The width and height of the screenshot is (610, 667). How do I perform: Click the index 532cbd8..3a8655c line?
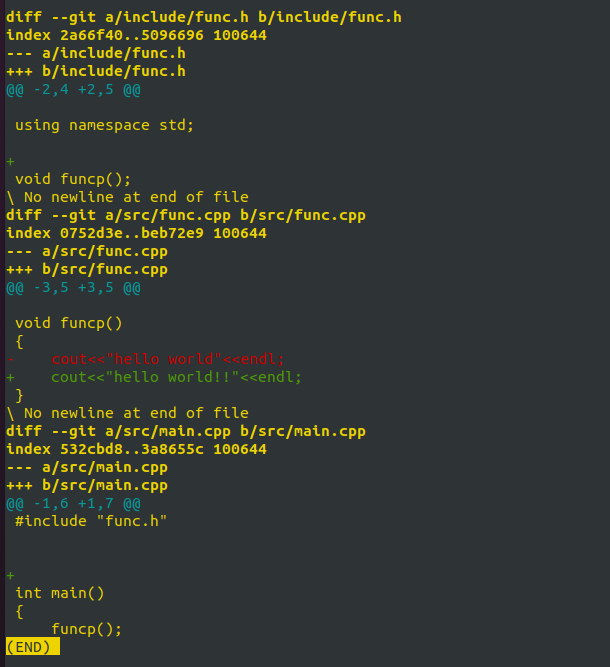click(x=137, y=449)
